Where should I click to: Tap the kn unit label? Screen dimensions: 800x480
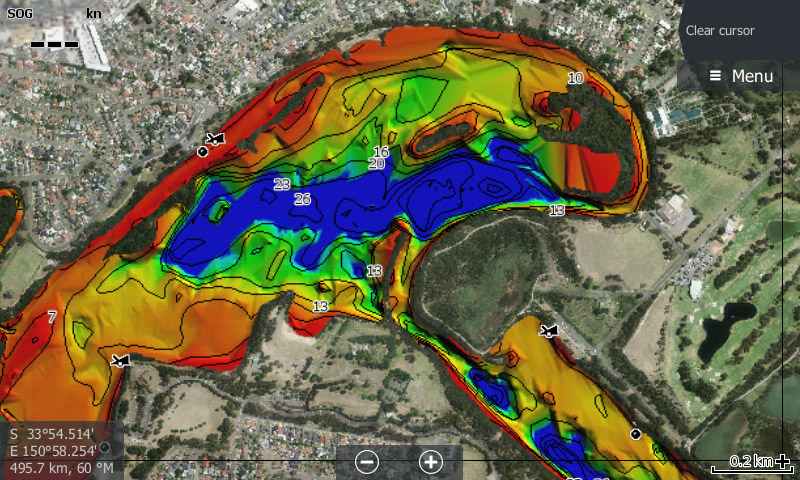coord(93,13)
